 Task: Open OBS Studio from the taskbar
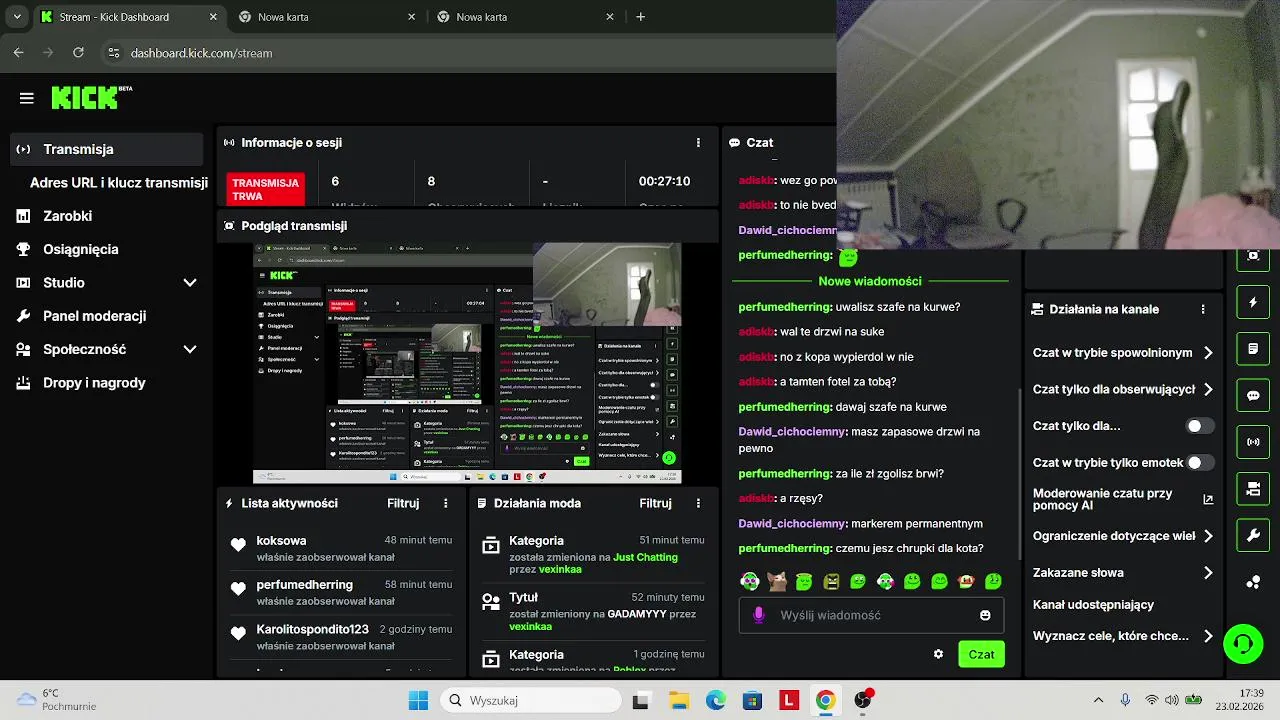863,700
